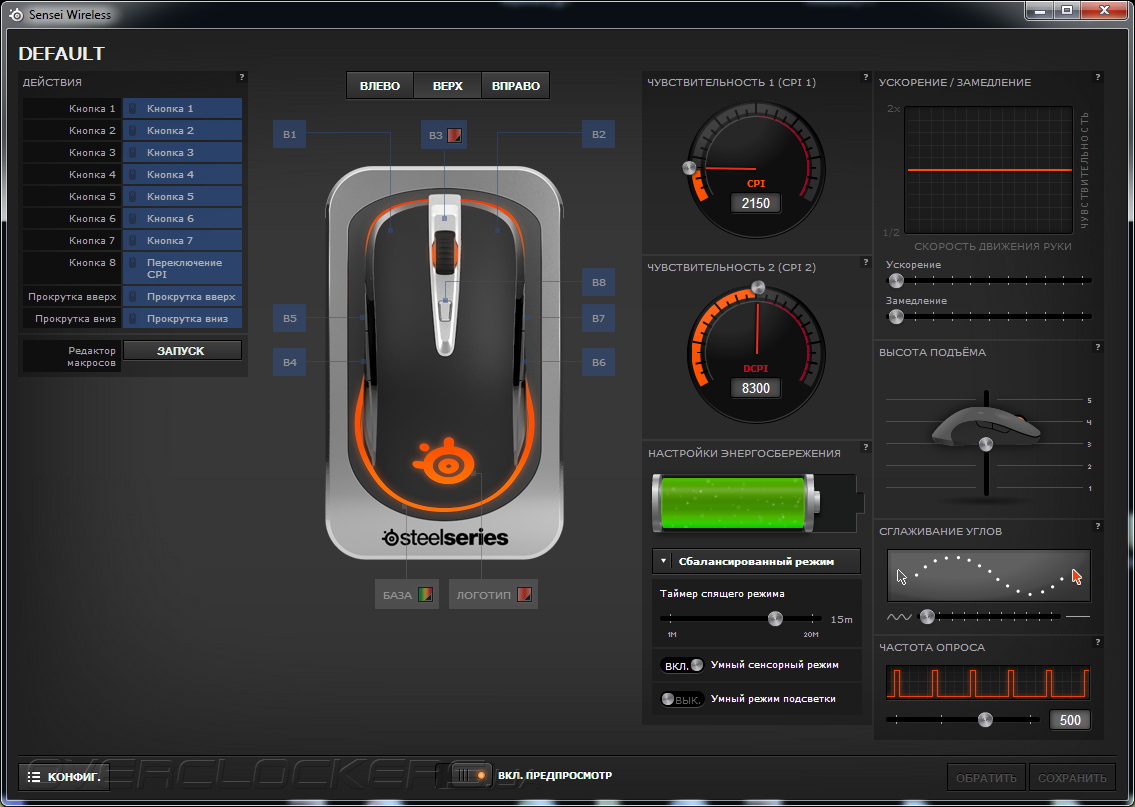Image resolution: width=1135 pixels, height=807 pixels.
Task: Open the БАЗА illumination color swatch
Action: click(x=426, y=595)
